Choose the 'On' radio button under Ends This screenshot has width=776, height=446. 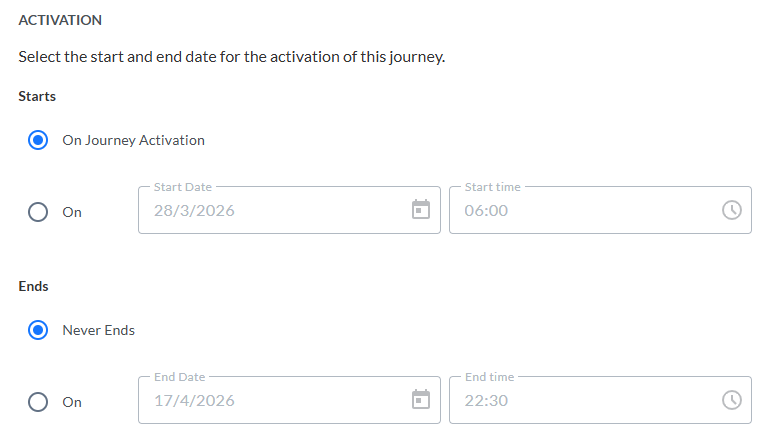tap(38, 402)
